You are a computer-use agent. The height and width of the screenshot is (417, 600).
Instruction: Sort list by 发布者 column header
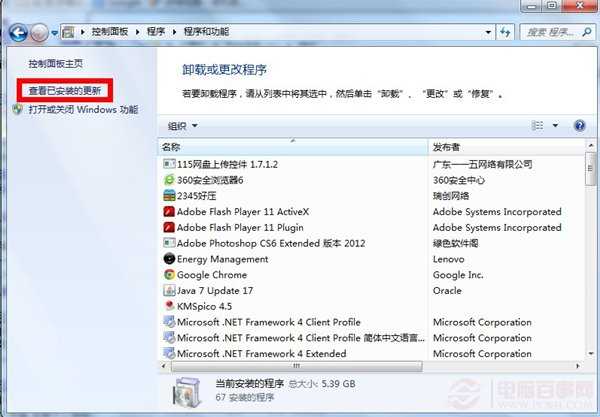point(506,147)
